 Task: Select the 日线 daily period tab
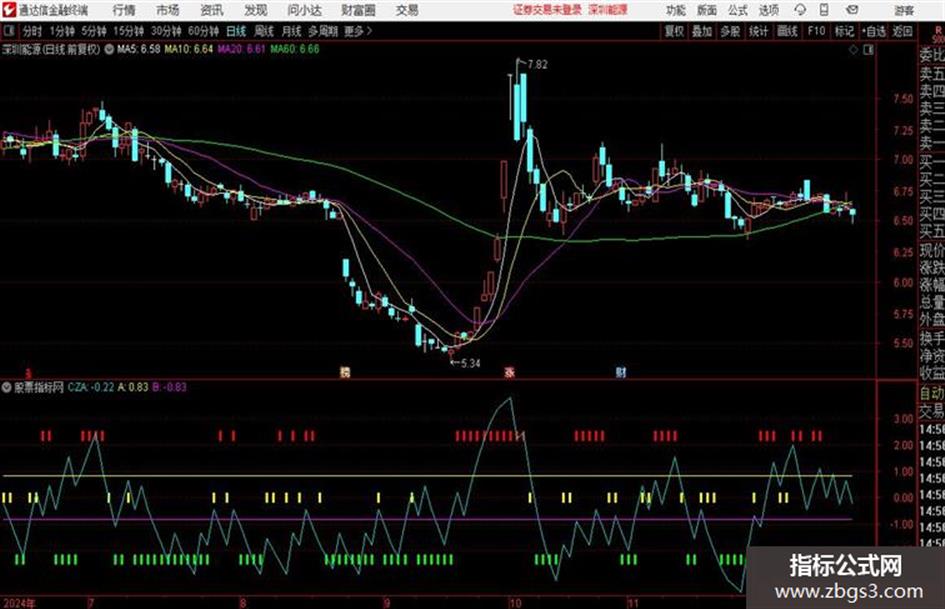(x=236, y=31)
